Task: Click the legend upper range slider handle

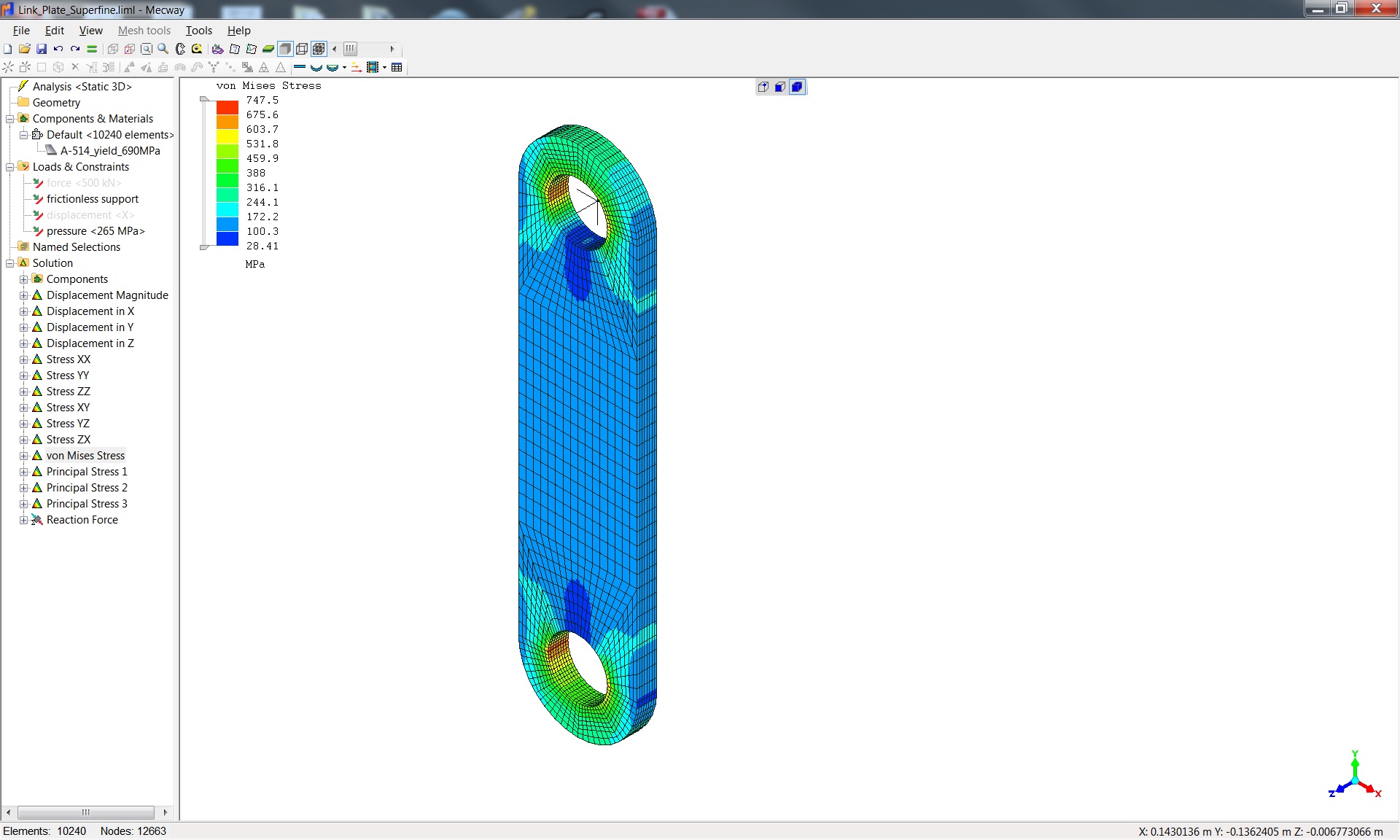Action: (205, 98)
